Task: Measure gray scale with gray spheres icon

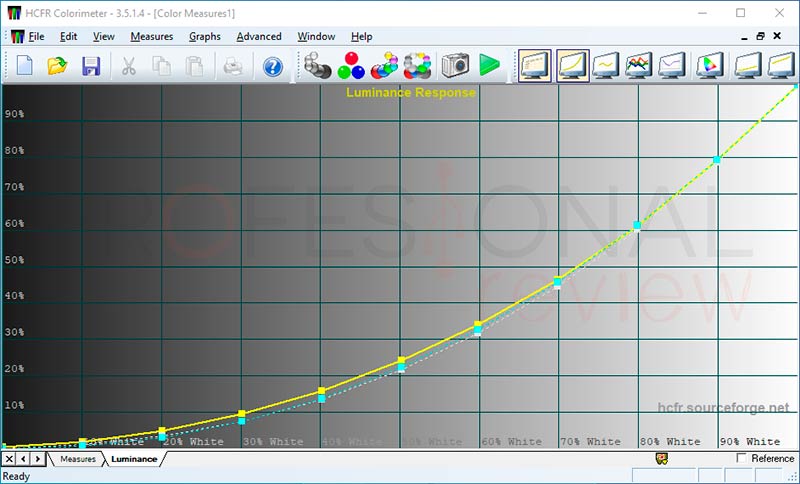Action: click(x=317, y=65)
